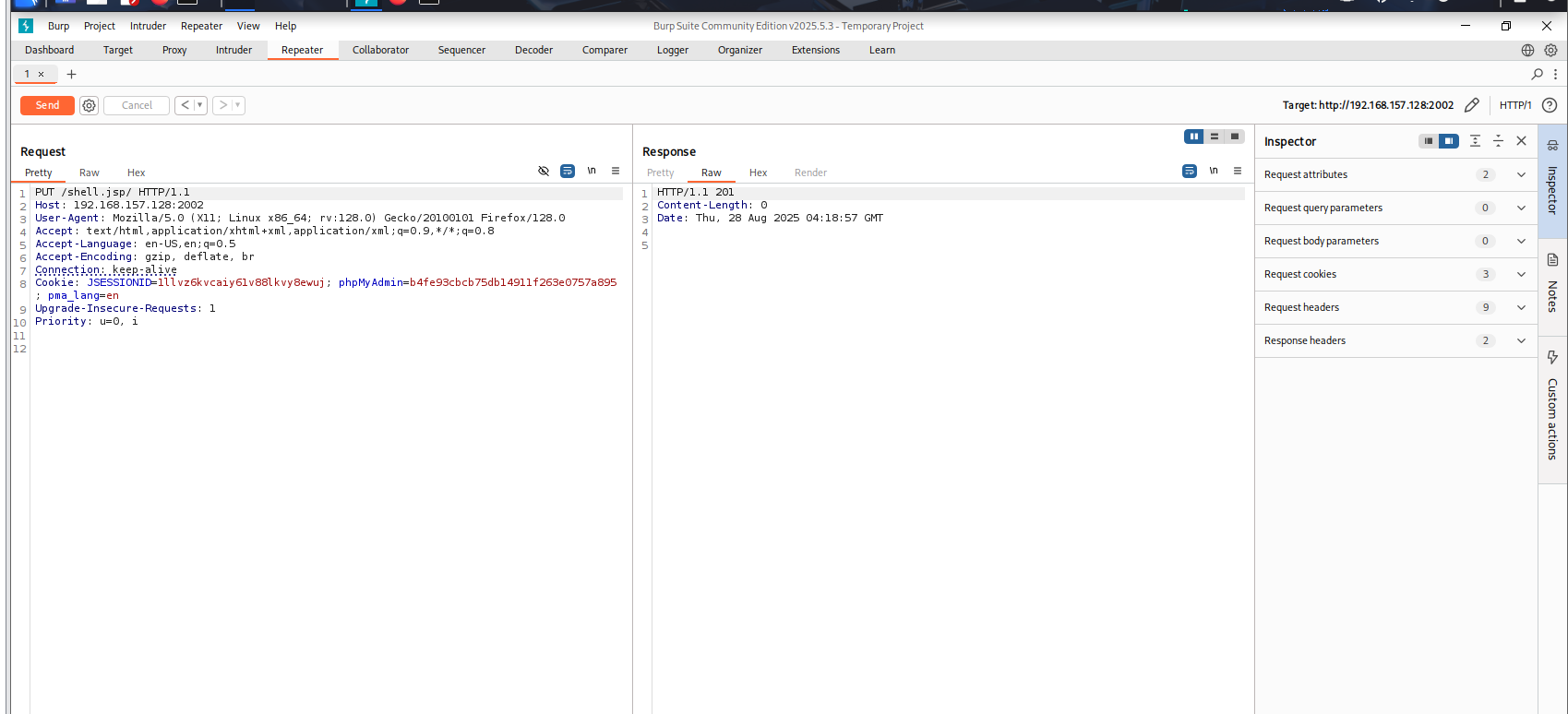Close Repeater tab 1
The width and height of the screenshot is (1568, 714).
pyautogui.click(x=41, y=74)
